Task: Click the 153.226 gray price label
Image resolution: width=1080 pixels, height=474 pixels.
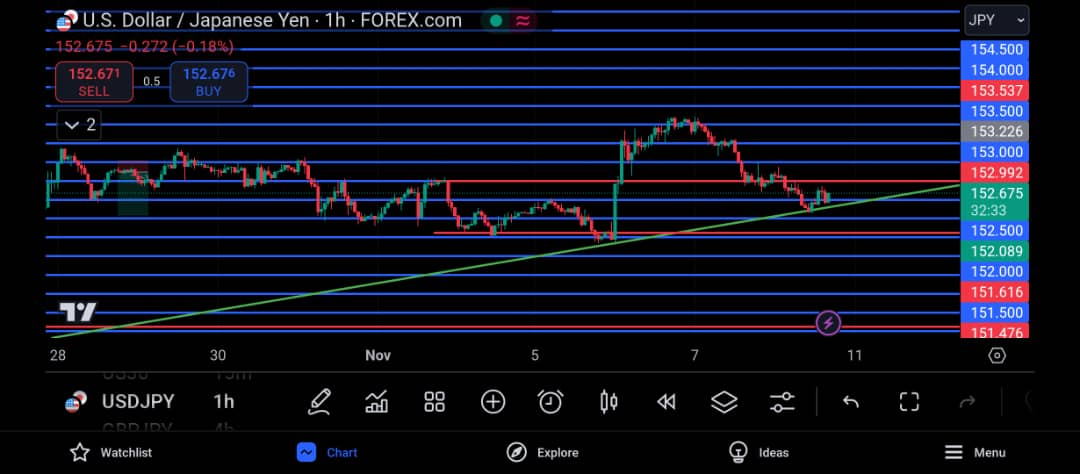Action: click(995, 132)
